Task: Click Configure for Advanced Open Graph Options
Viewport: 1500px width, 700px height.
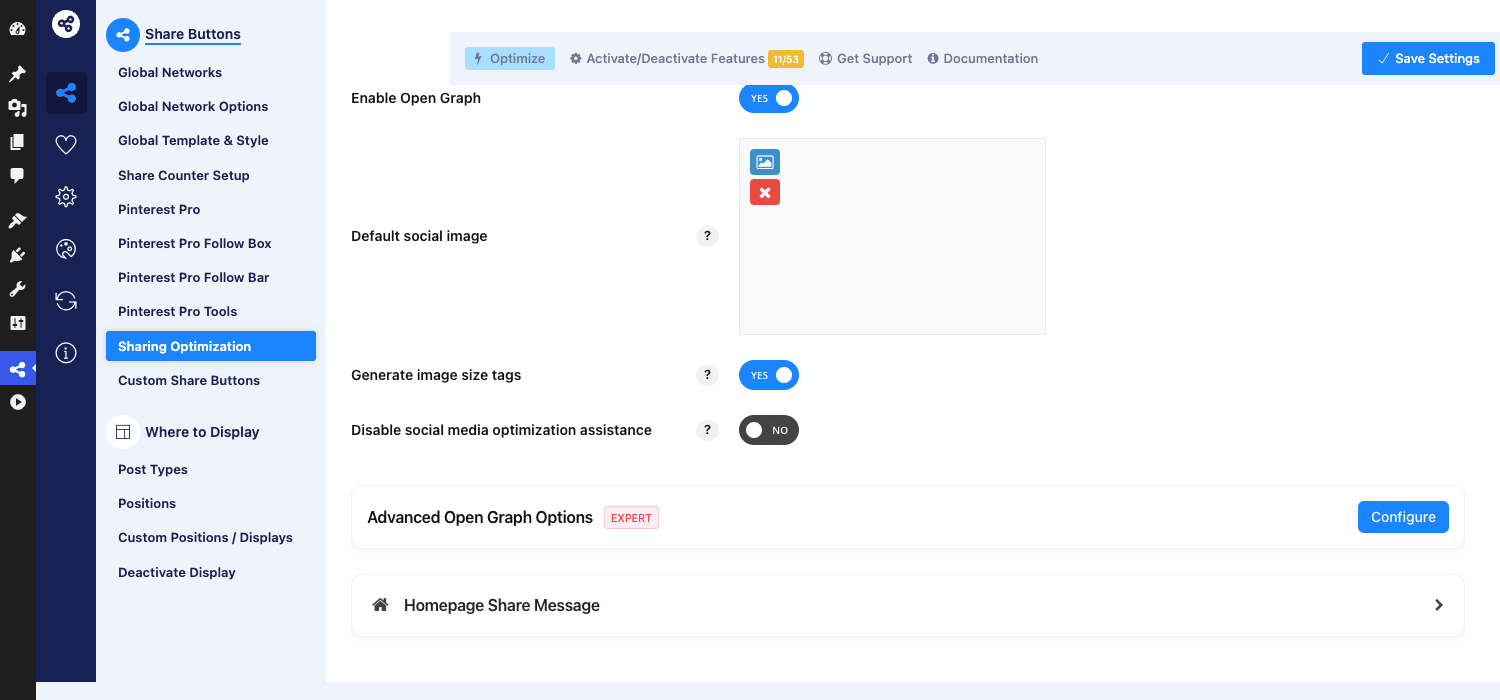Action: coord(1403,517)
